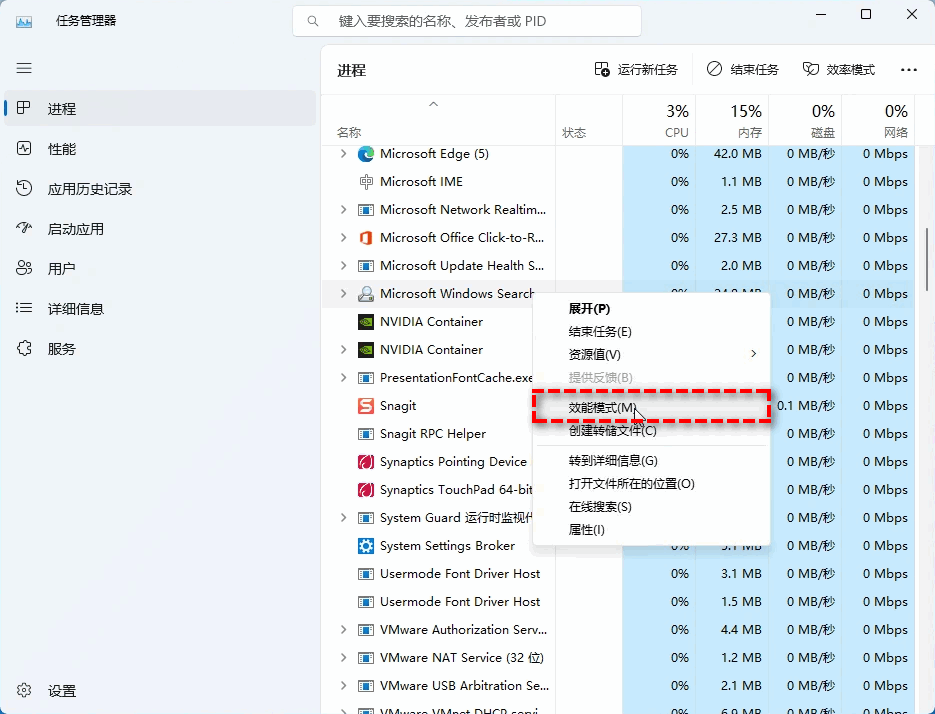The height and width of the screenshot is (714, 935).
Task: Expand the PresentationFontCache.exe row
Action: (343, 378)
